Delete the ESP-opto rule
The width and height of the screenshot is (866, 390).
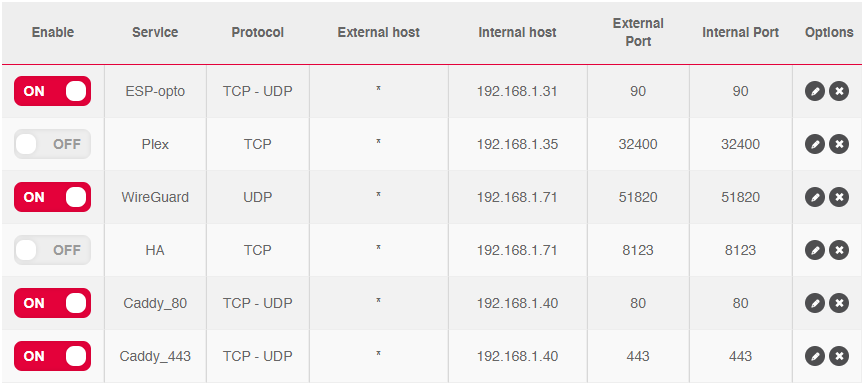coord(839,91)
